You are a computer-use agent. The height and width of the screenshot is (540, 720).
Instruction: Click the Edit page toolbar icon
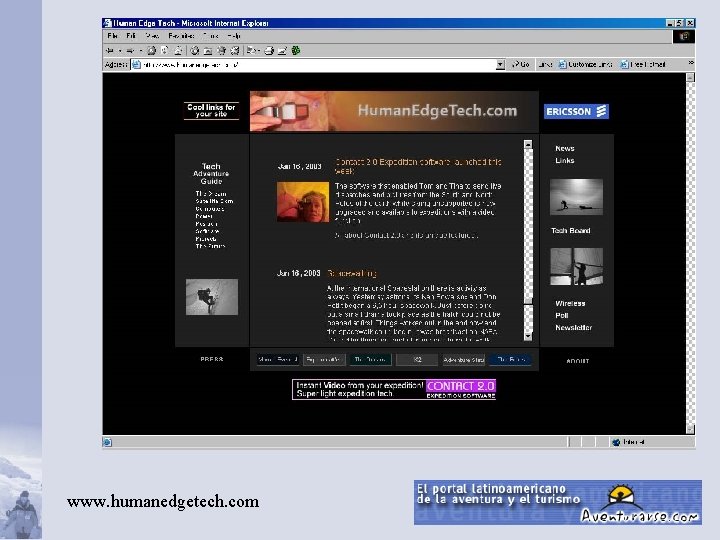(282, 51)
